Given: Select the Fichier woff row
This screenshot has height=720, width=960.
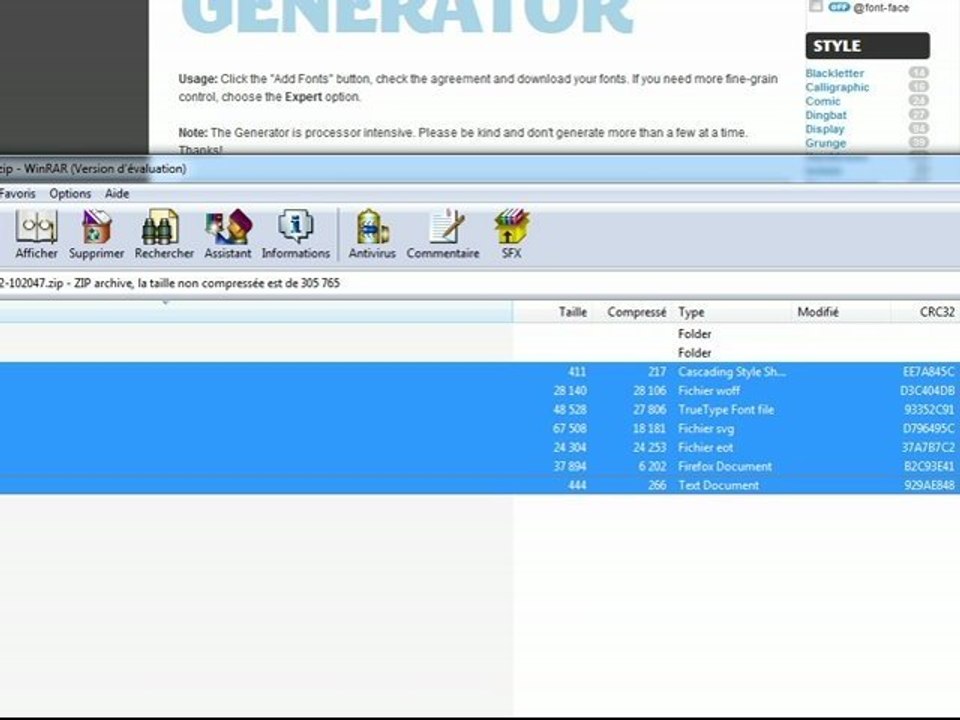Looking at the screenshot, I should point(480,391).
